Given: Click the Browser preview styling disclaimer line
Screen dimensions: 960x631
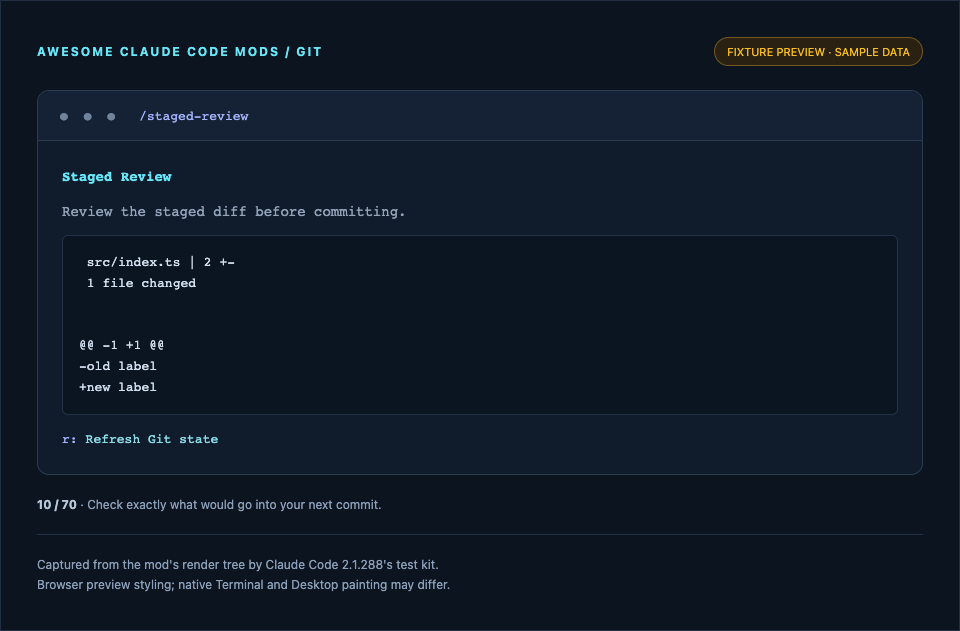Looking at the screenshot, I should click(x=243, y=585).
